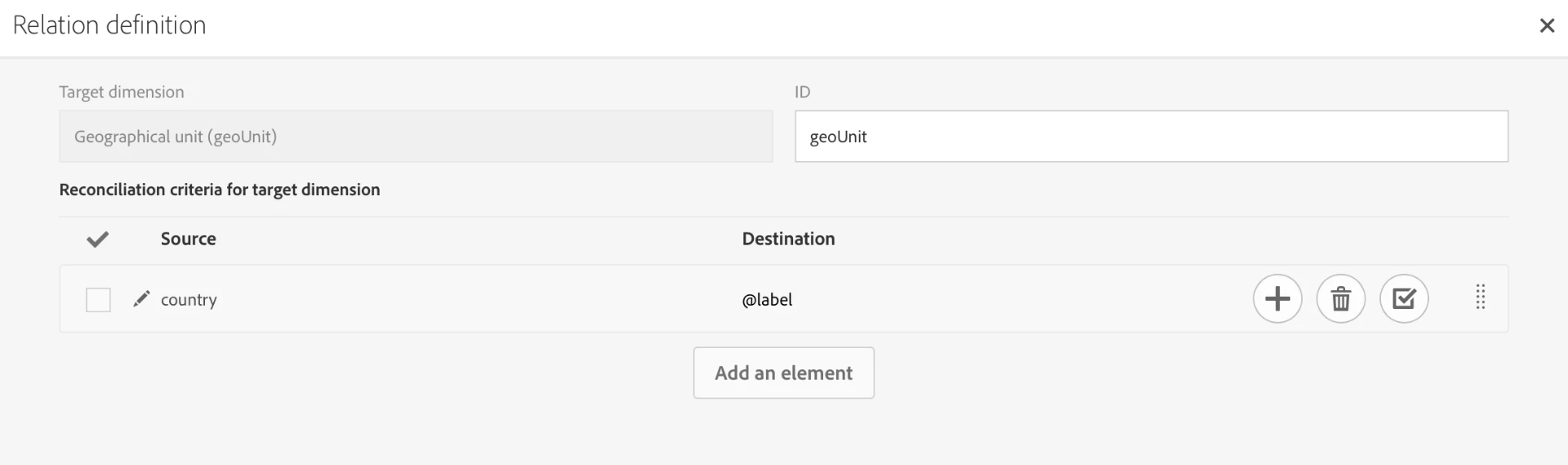Tick the checkbox for the country row

click(98, 300)
